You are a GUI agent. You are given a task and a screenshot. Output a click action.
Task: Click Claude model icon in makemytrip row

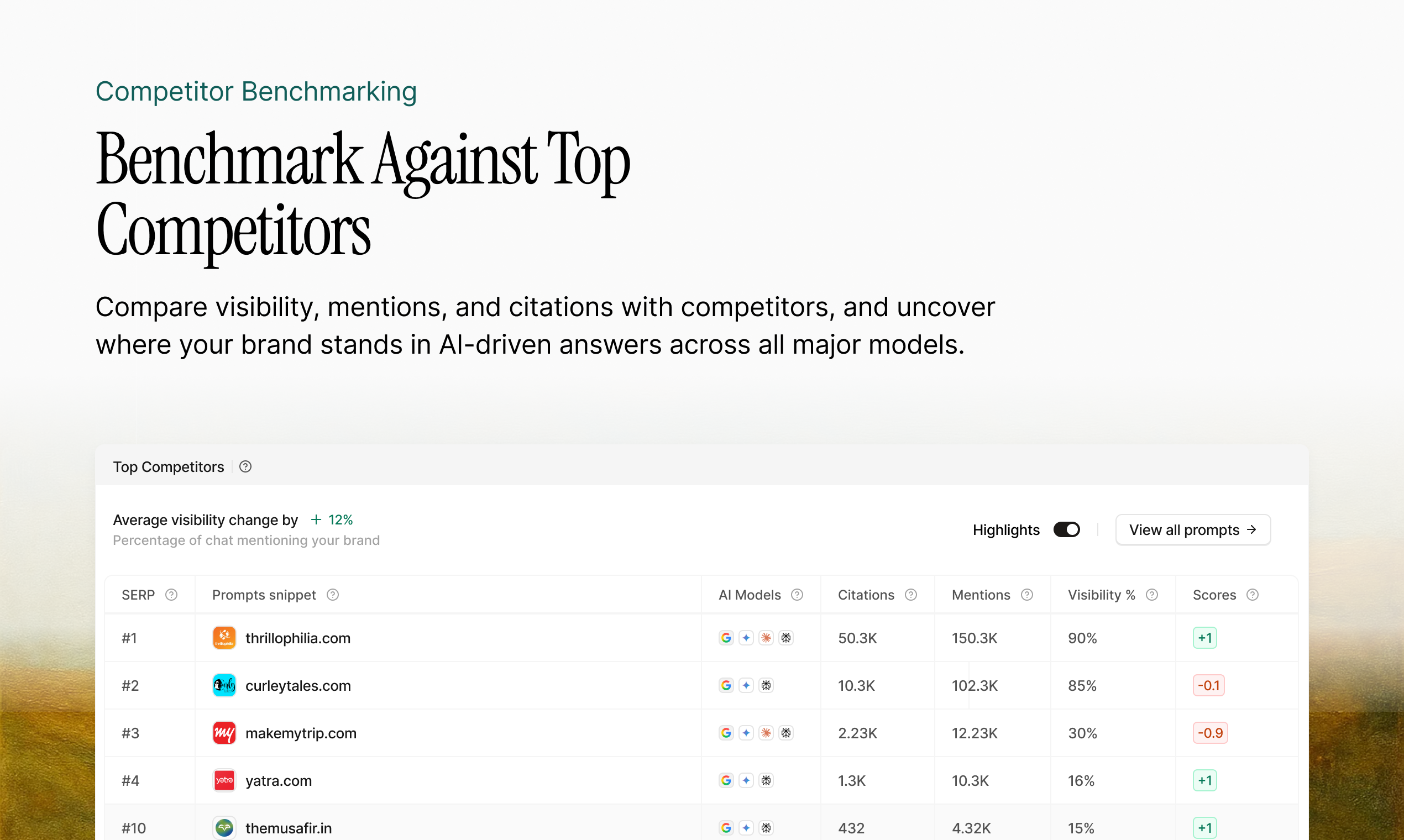coord(766,733)
